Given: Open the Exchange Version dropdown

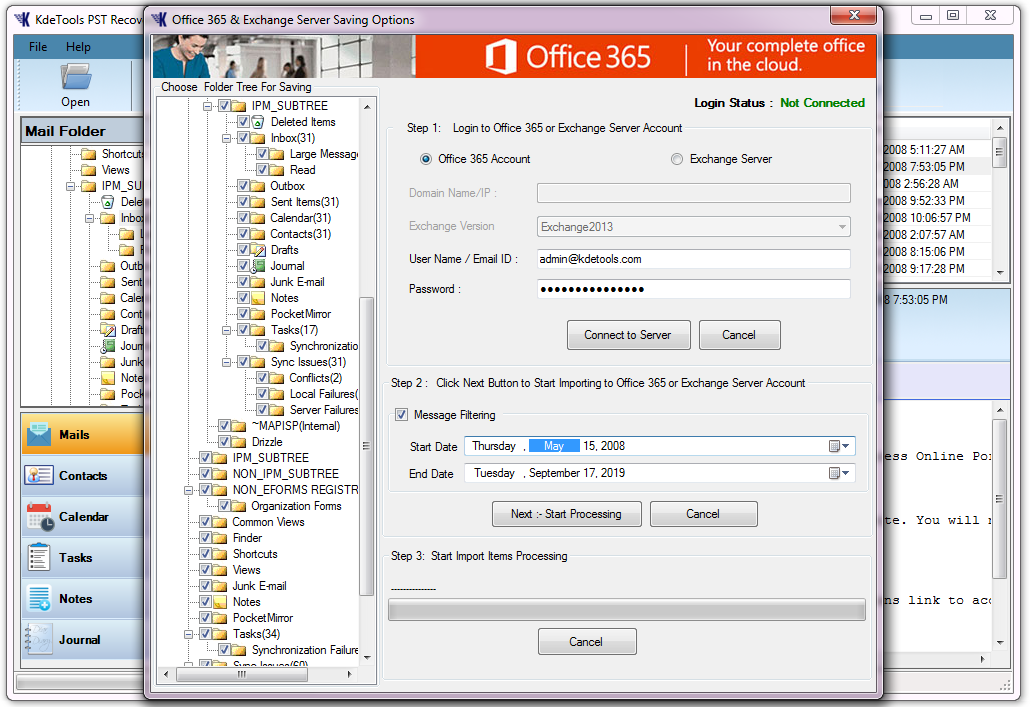Looking at the screenshot, I should coord(842,227).
